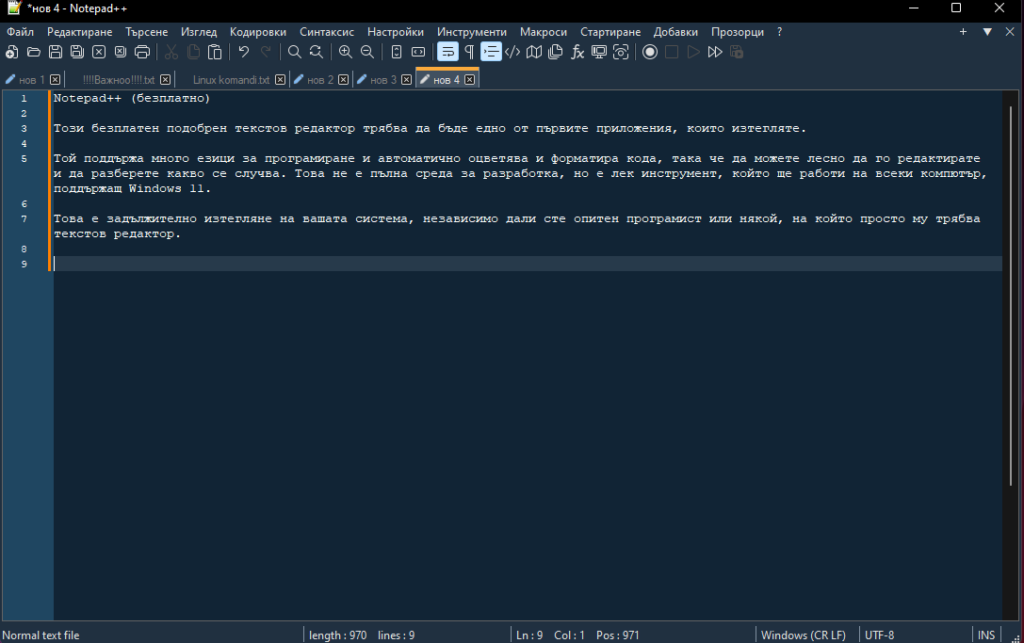The width and height of the screenshot is (1024, 643).
Task: Open the Инструменти menu
Action: point(472,32)
